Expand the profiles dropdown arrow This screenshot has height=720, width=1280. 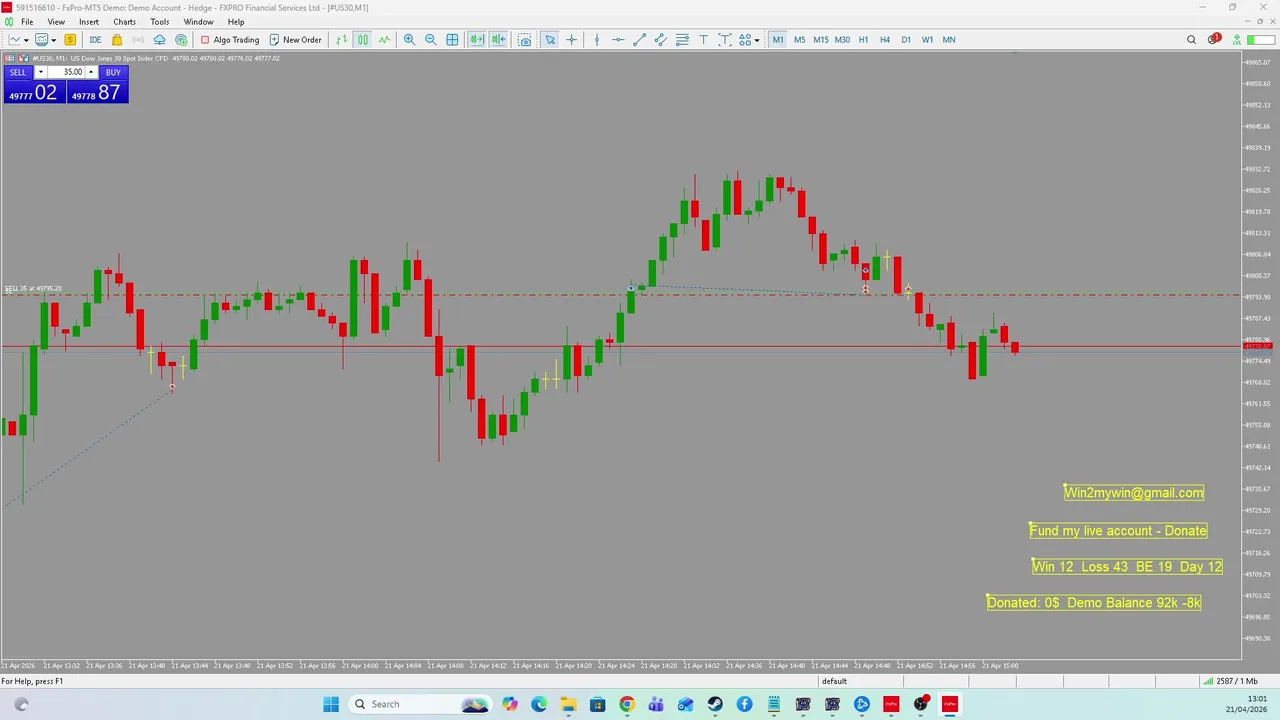(53, 40)
